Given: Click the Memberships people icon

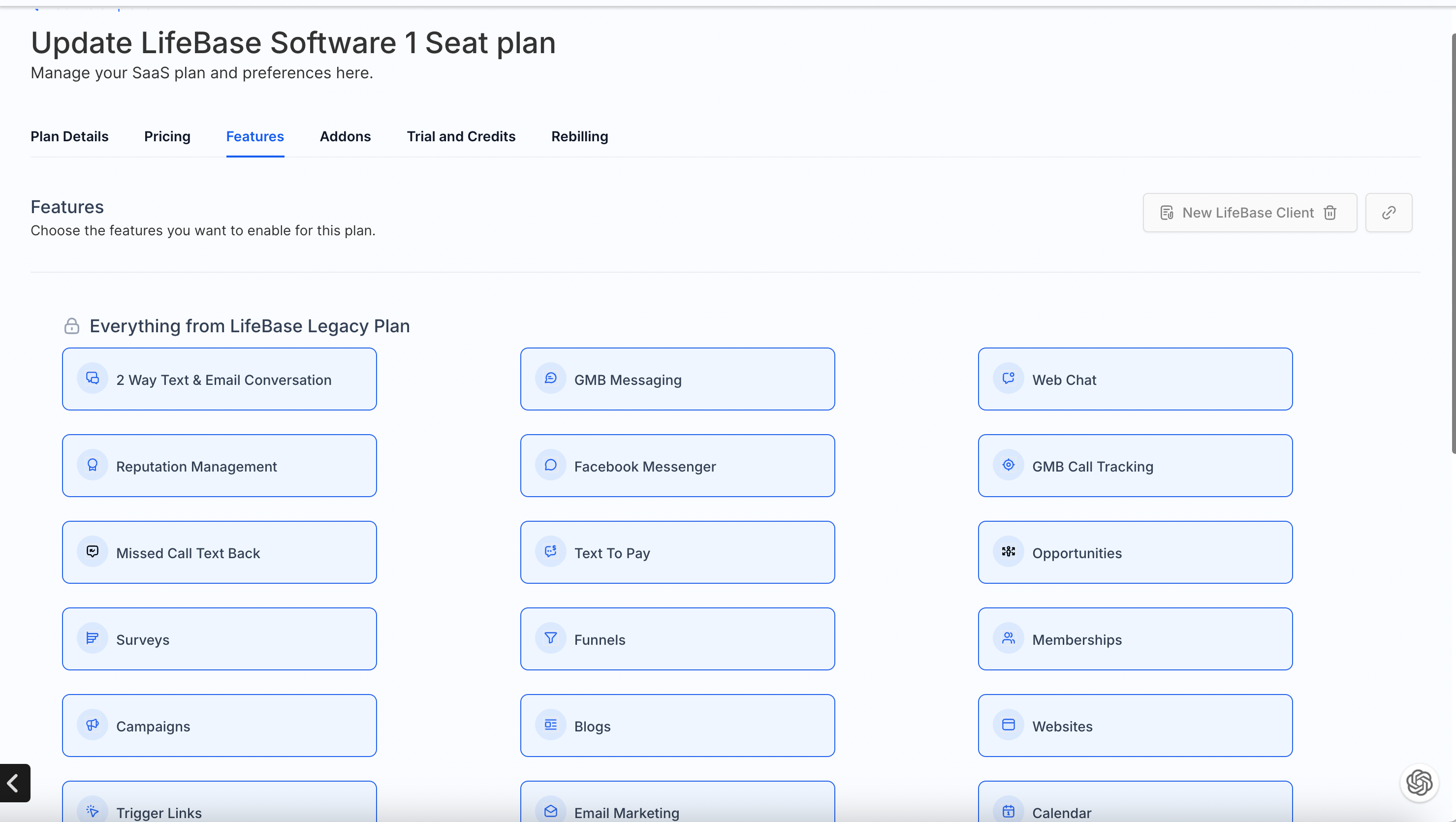Looking at the screenshot, I should (1009, 638).
